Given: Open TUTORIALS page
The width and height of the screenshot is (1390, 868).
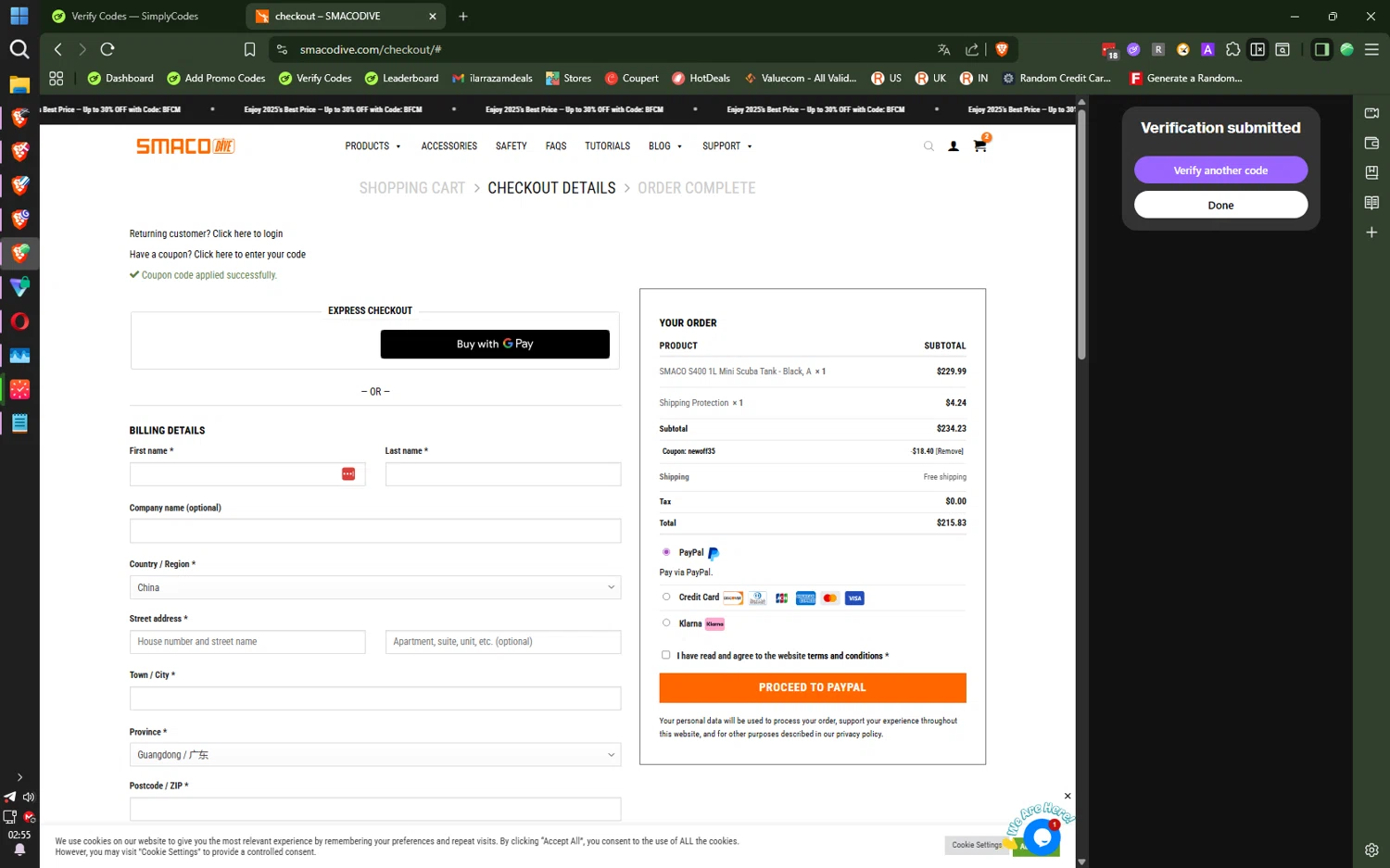Looking at the screenshot, I should [x=607, y=146].
